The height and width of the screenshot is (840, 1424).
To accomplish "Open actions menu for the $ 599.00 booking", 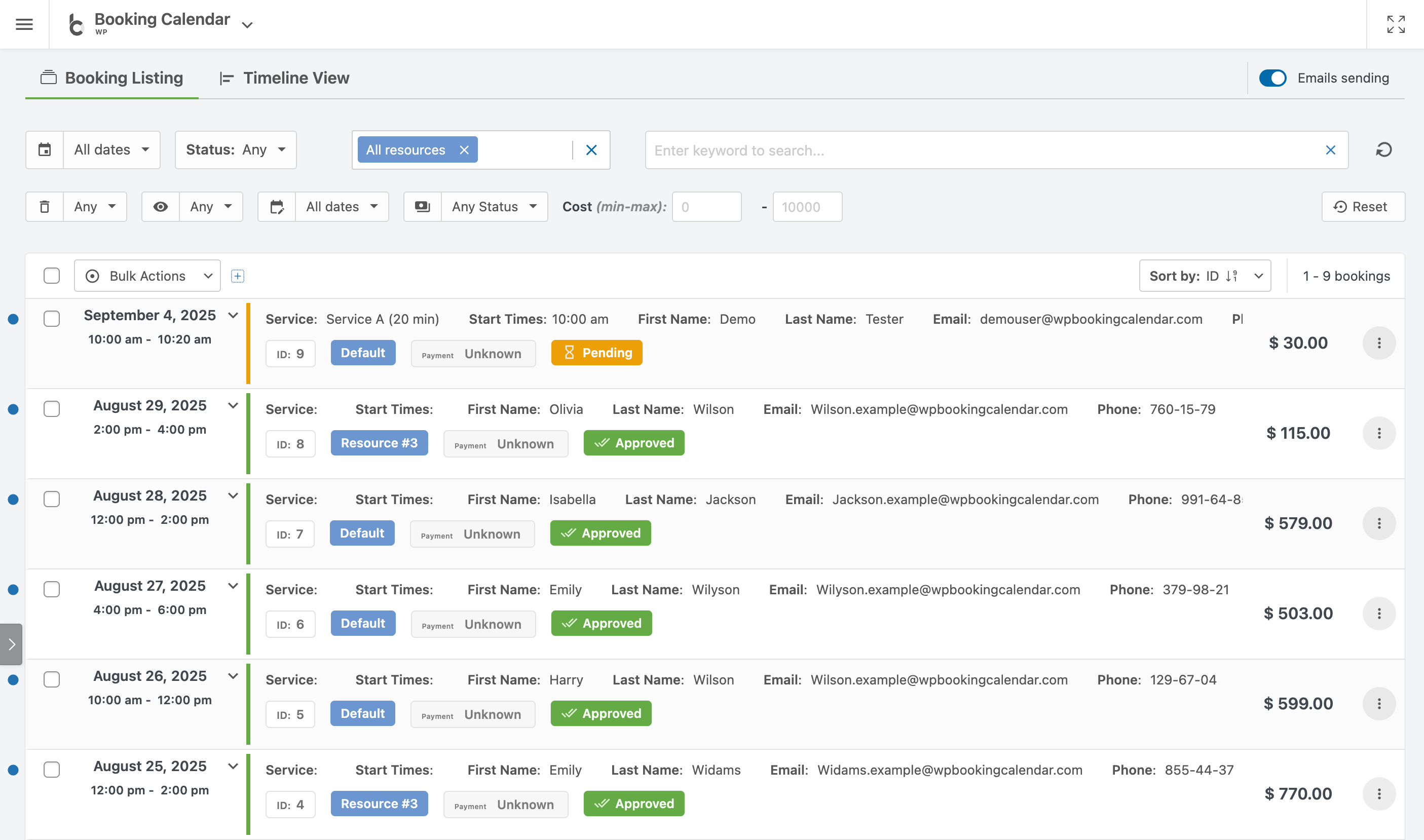I will pos(1379,704).
